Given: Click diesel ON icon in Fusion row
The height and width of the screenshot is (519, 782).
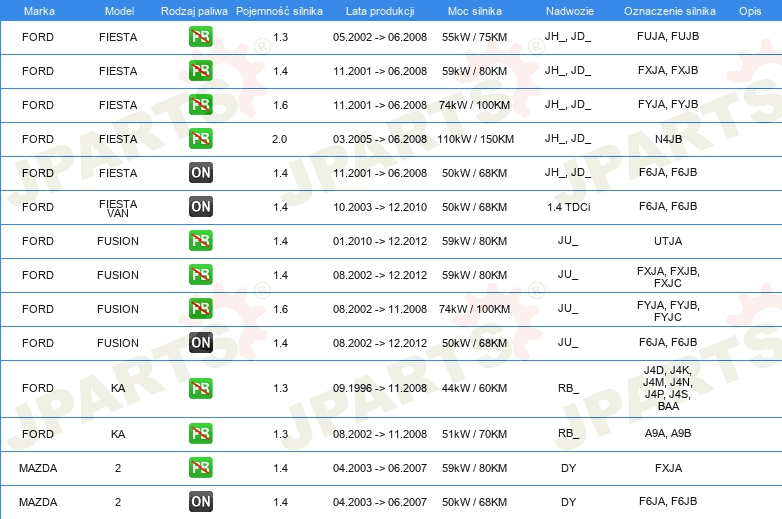Looking at the screenshot, I should (200, 343).
